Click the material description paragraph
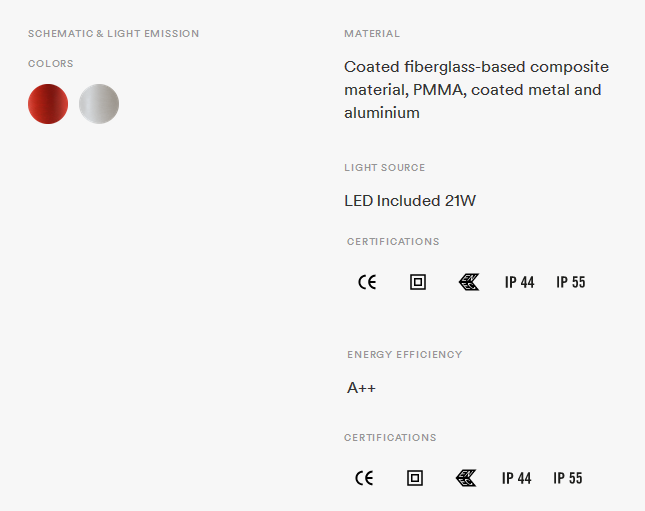 pyautogui.click(x=476, y=90)
